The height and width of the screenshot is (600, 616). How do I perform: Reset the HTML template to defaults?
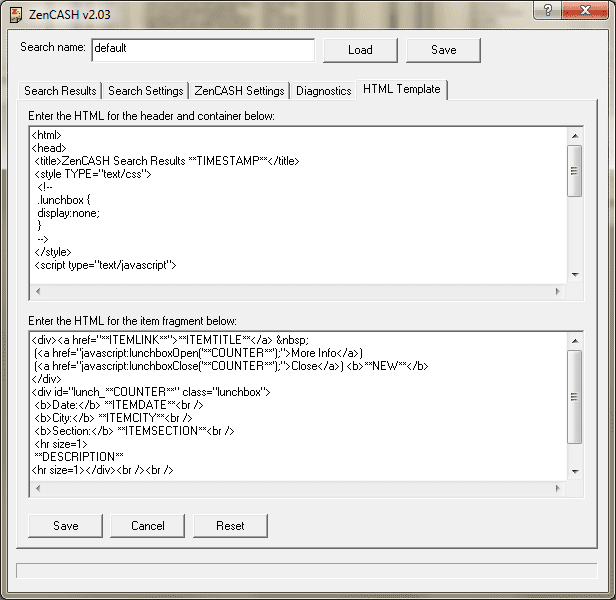[230, 526]
